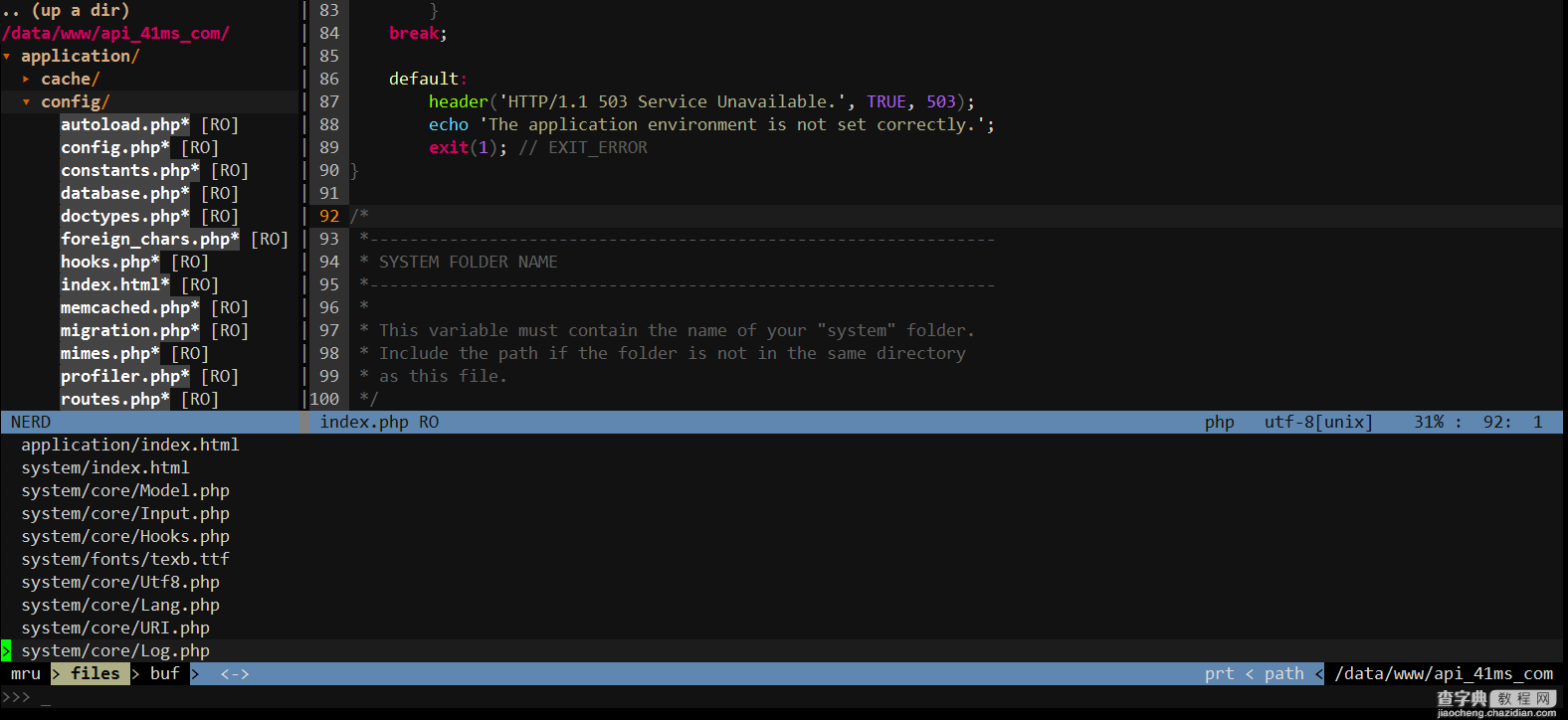Screen dimensions: 1568x720
Task: Select system/core/Hooks.php result
Action: (125, 537)
